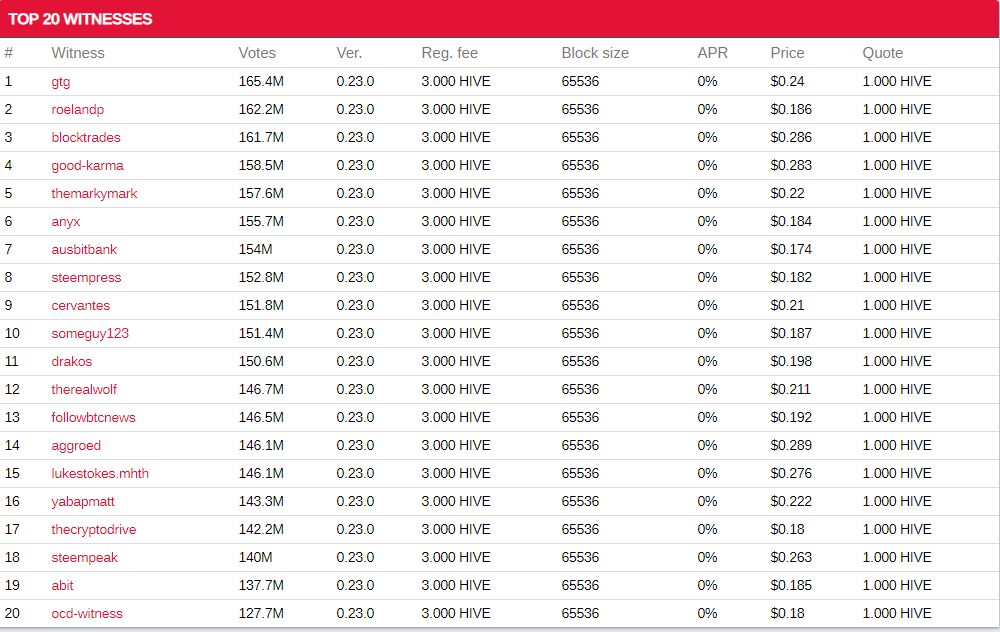Click followbtcnews witness link

coord(93,418)
